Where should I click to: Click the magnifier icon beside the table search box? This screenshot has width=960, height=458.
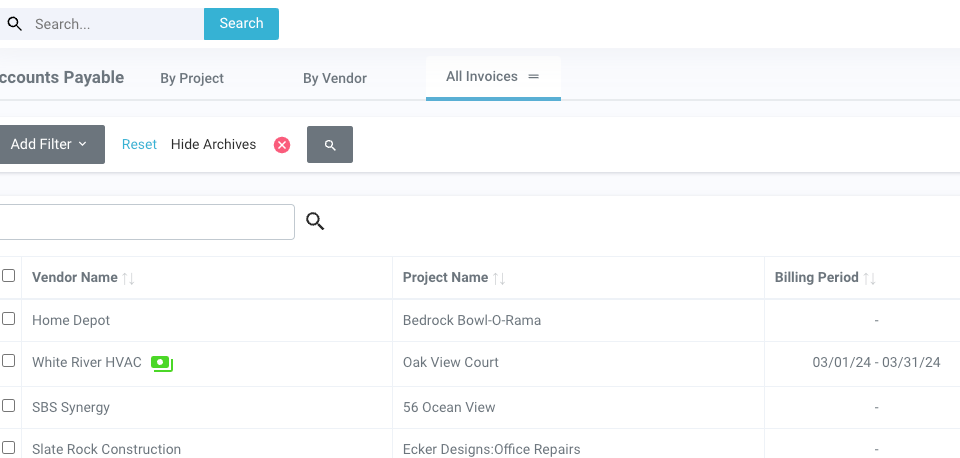coord(315,222)
